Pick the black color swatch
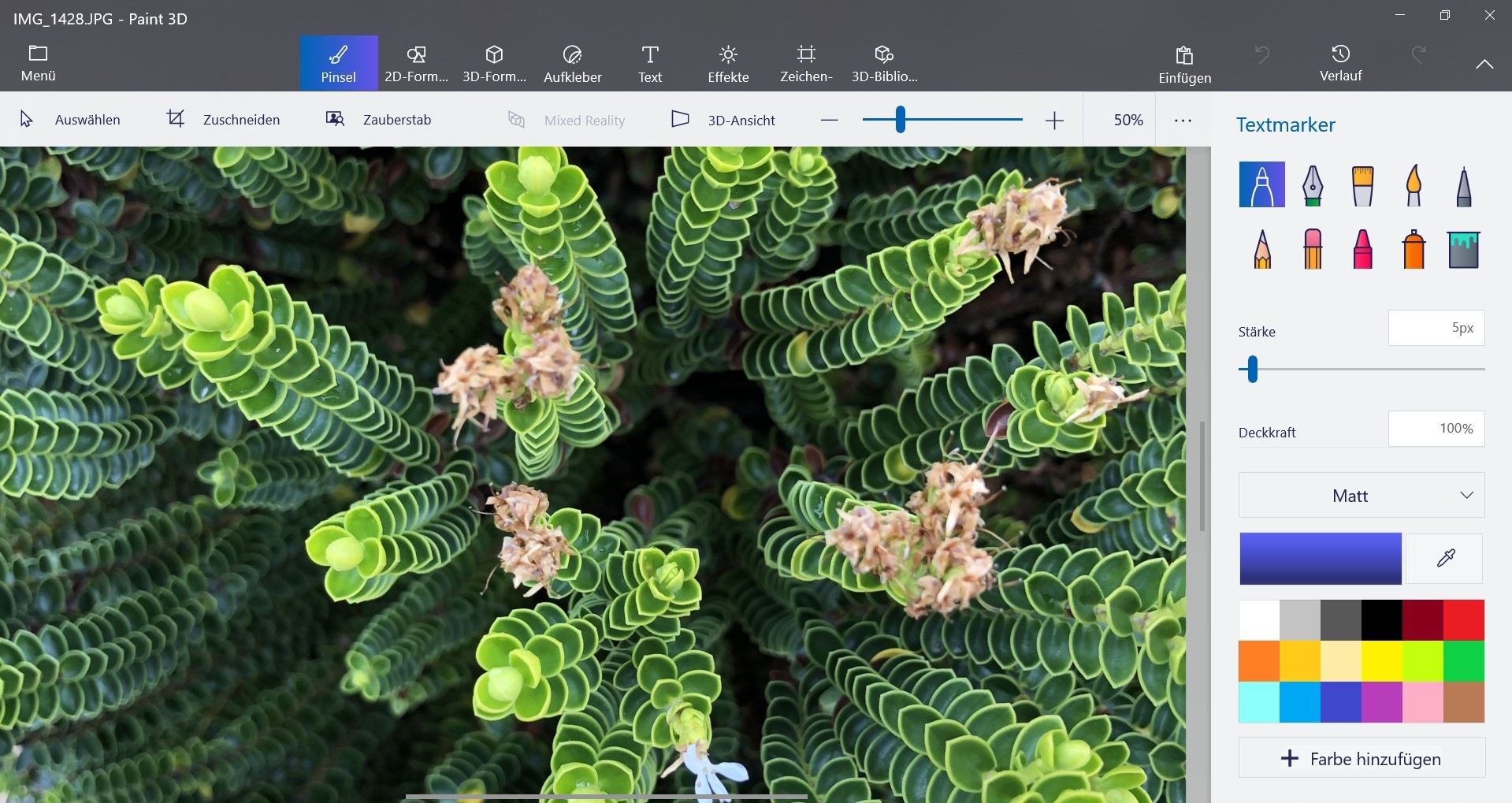The width and height of the screenshot is (1512, 803). (x=1382, y=620)
